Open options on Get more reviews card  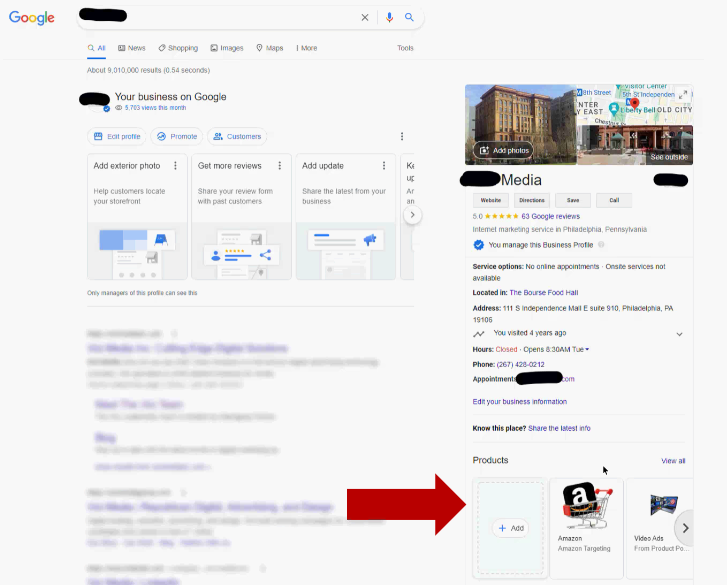(x=280, y=165)
